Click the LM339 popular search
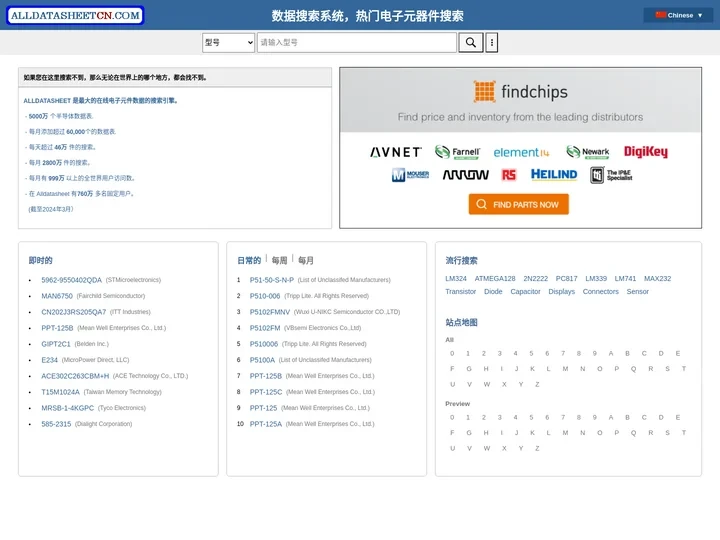720x540 pixels. point(596,279)
